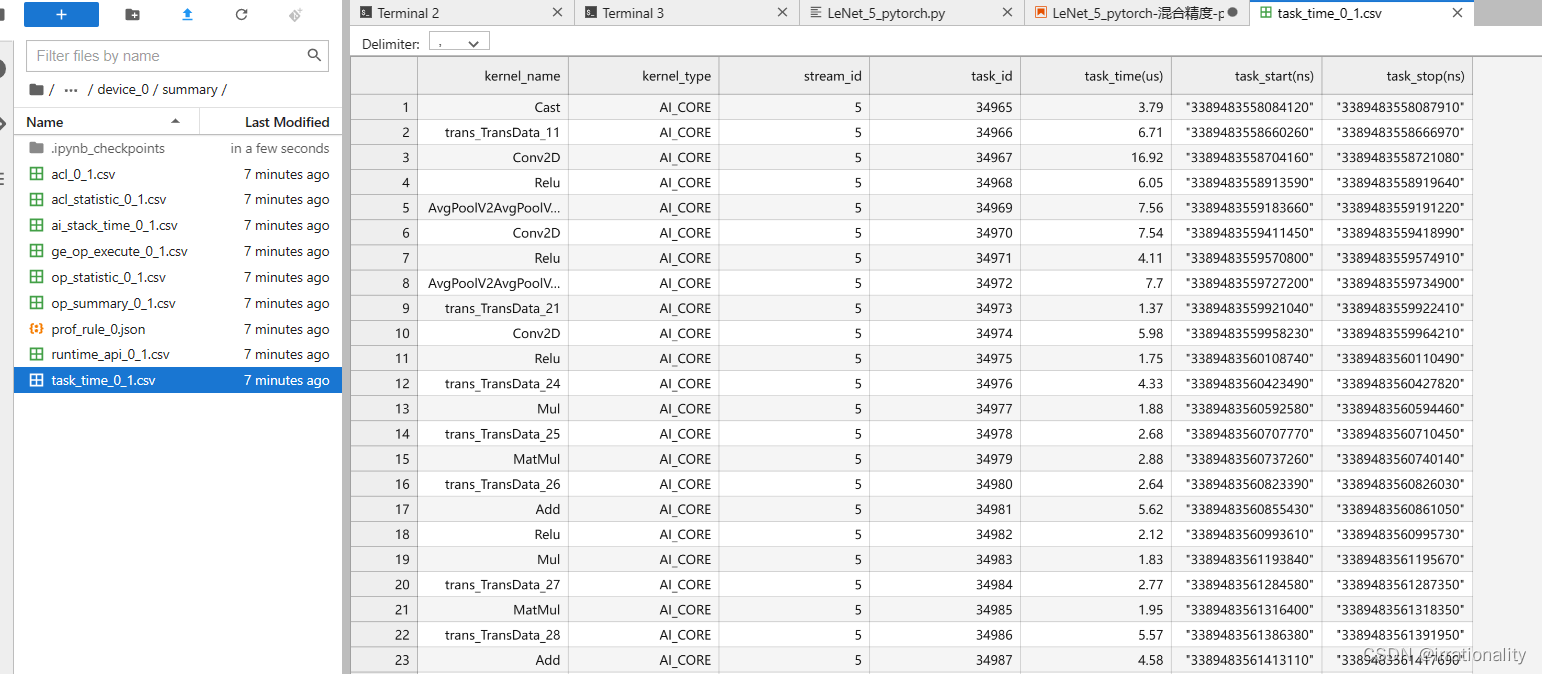Screen dimensions: 1542x674
Task: Select the trans_TransData_11 cell
Action: click(493, 132)
